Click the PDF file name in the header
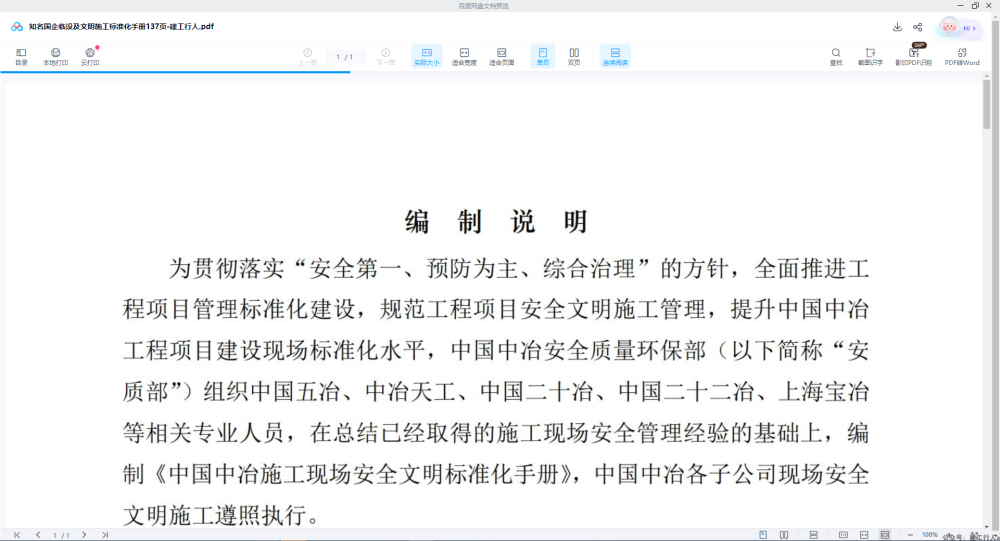Image resolution: width=1000 pixels, height=541 pixels. 121,27
